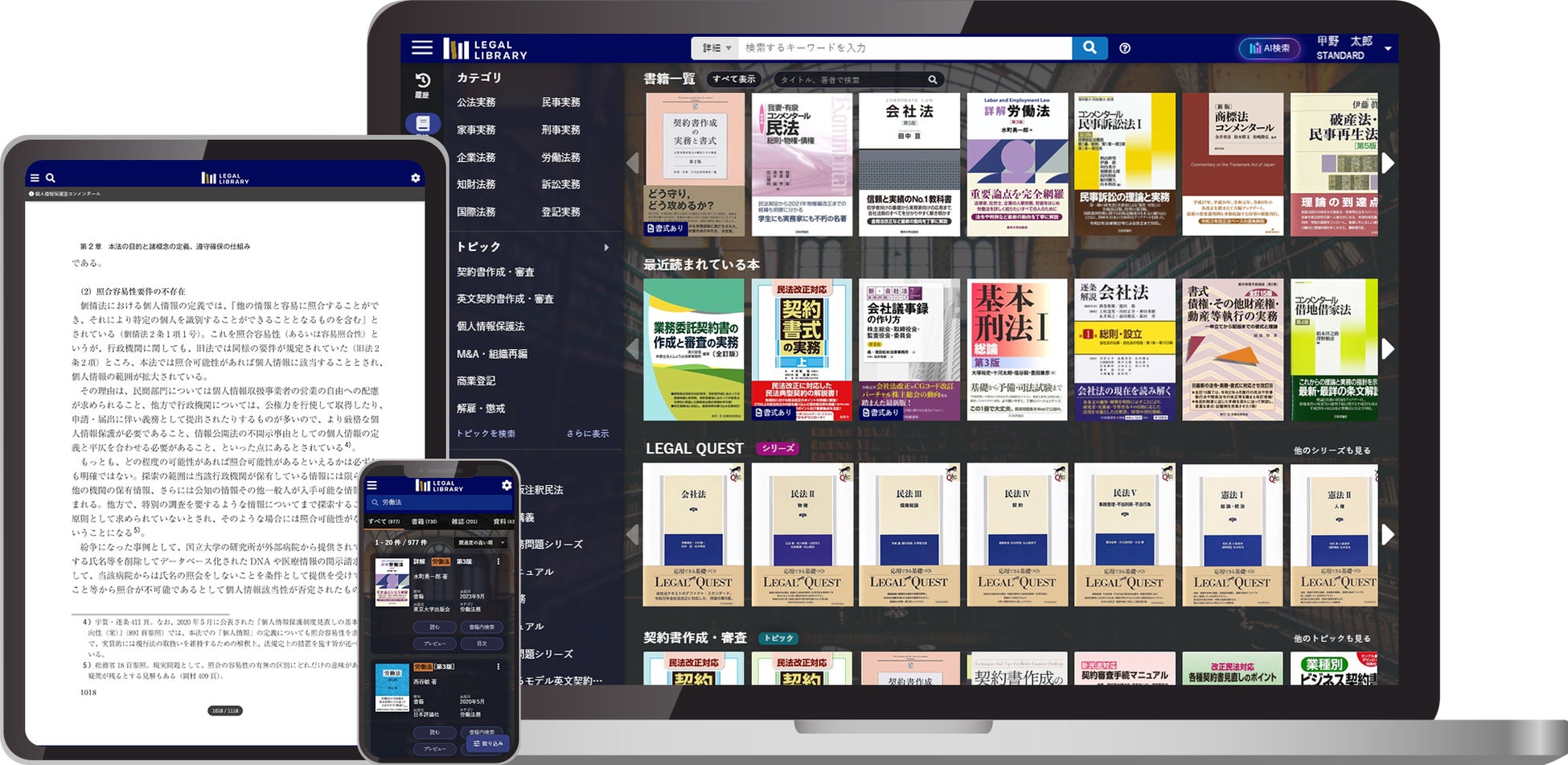The height and width of the screenshot is (765, 1568).
Task: Click the 他のトピックも見る link
Action: pyautogui.click(x=1332, y=639)
